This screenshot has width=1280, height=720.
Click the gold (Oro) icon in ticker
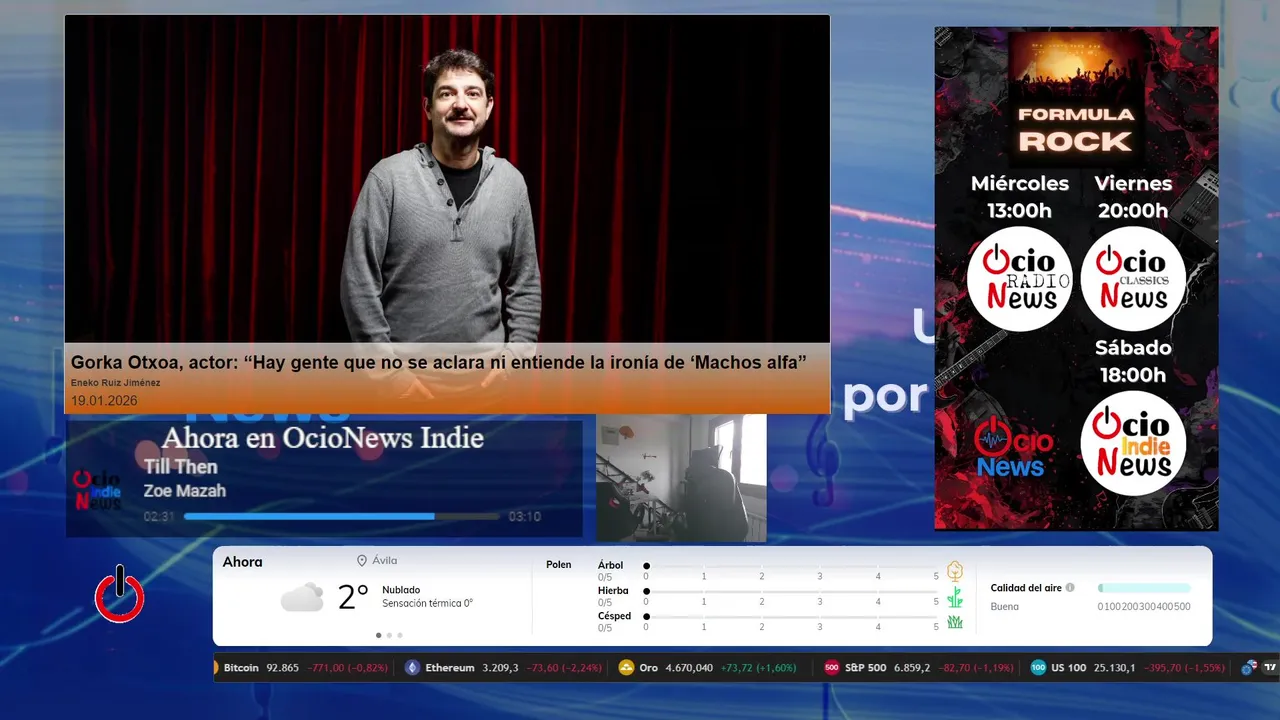coord(626,668)
